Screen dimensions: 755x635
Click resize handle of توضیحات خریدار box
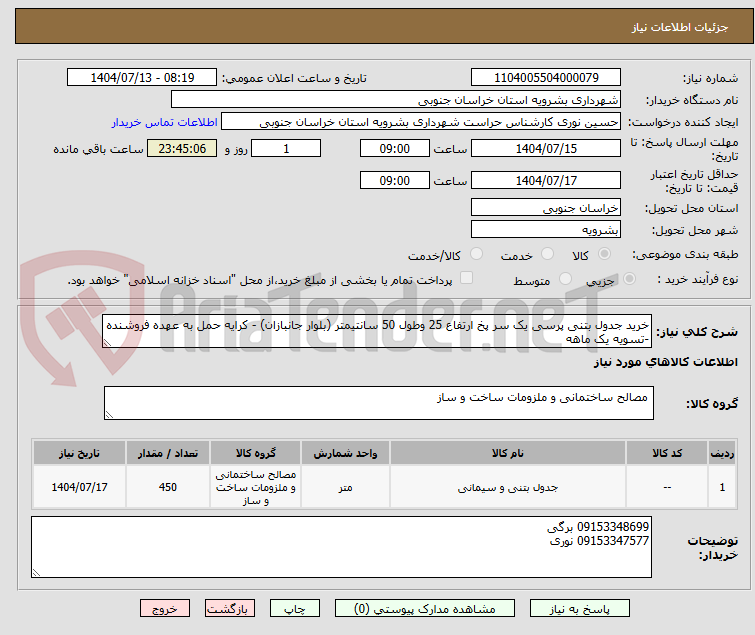point(36,573)
